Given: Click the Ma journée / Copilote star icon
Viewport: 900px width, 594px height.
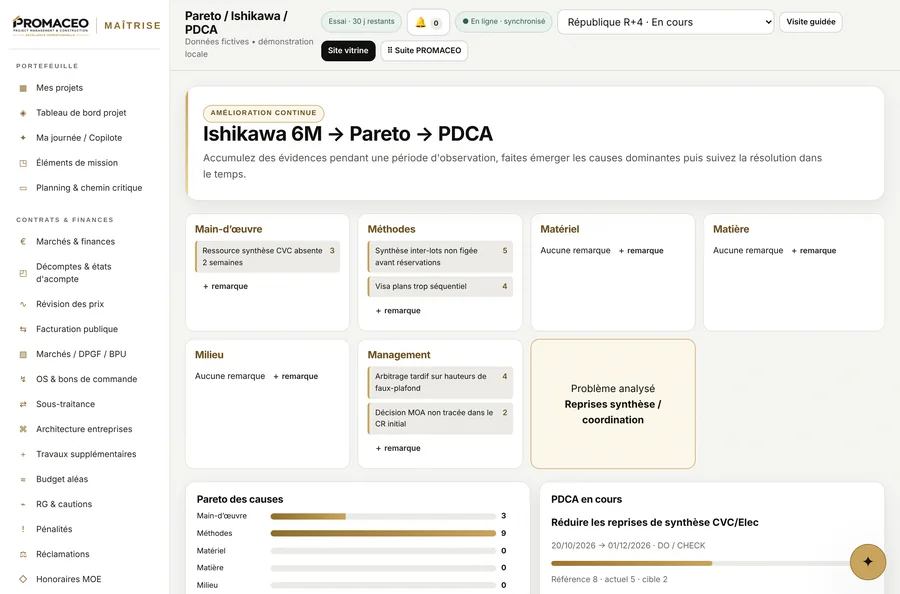Looking at the screenshot, I should (x=23, y=138).
